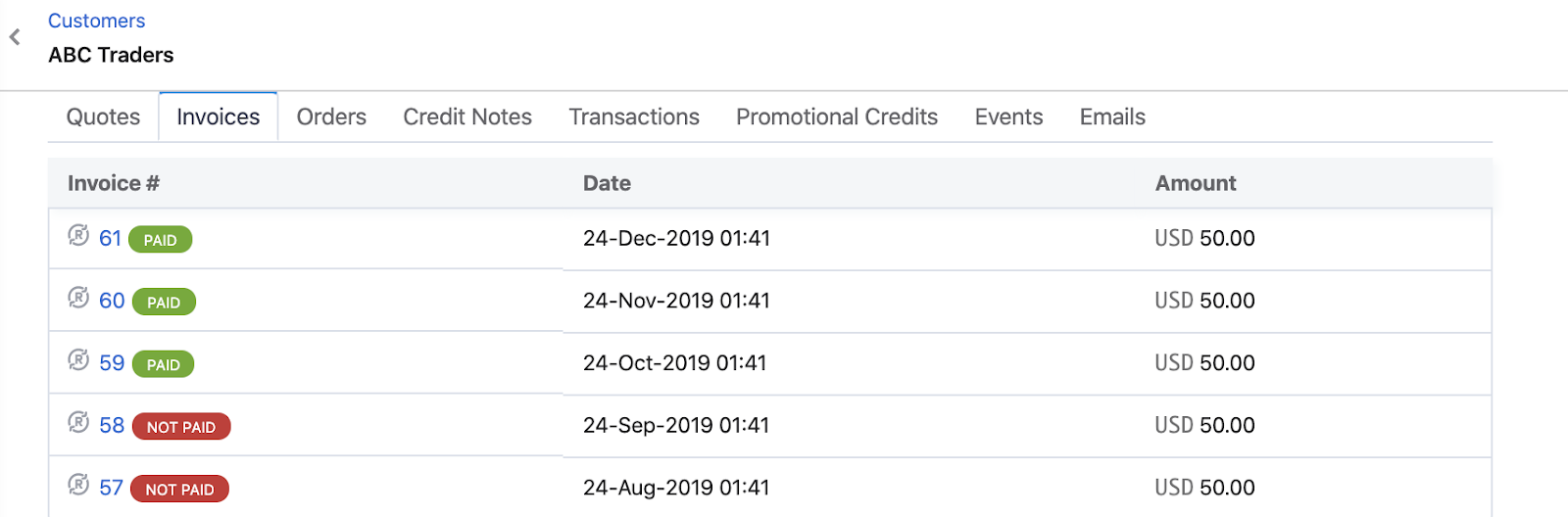Open invoice number 61
The height and width of the screenshot is (517, 1568).
(x=110, y=239)
